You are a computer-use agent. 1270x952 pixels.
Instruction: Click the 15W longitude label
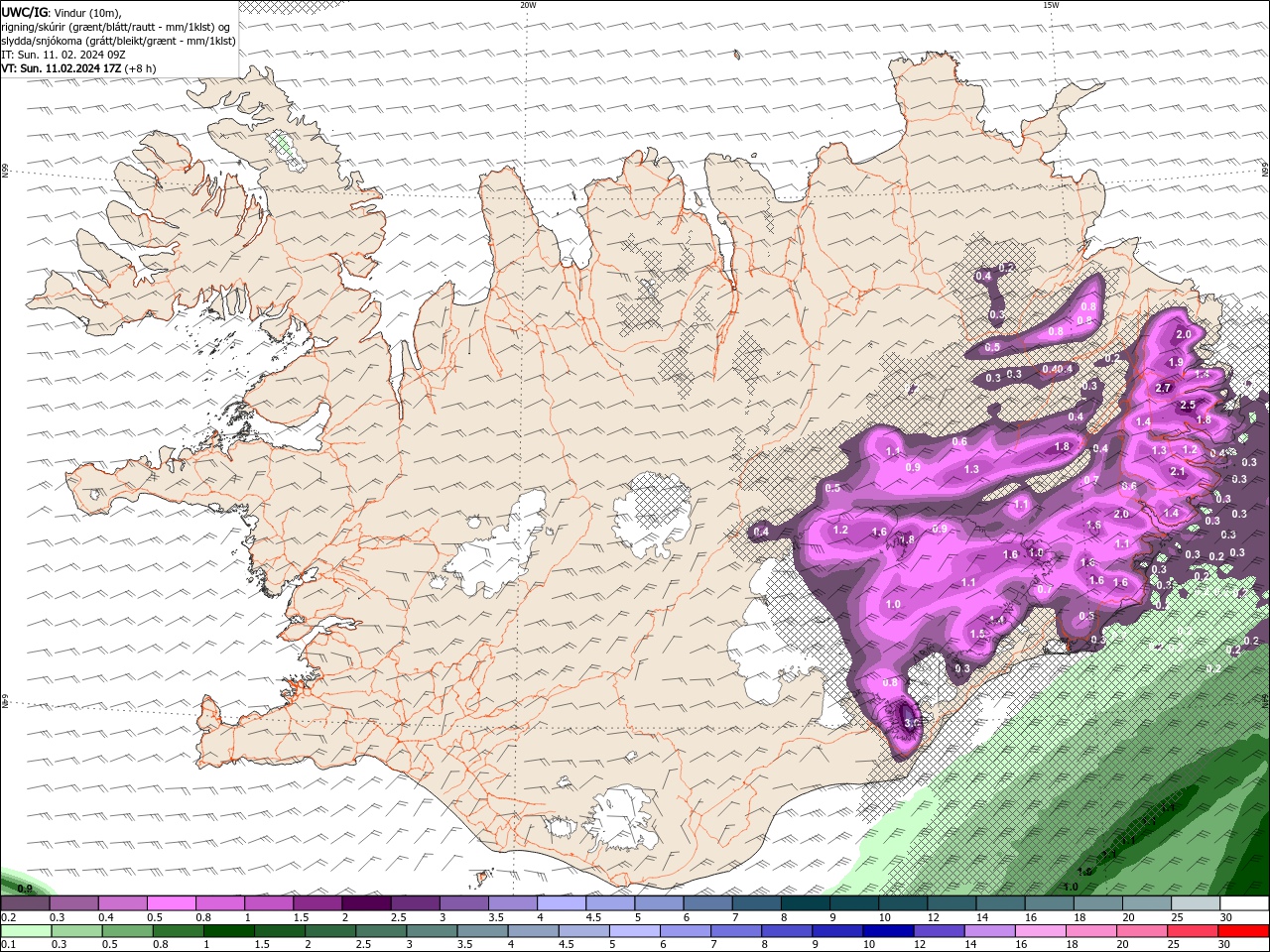tap(1051, 5)
